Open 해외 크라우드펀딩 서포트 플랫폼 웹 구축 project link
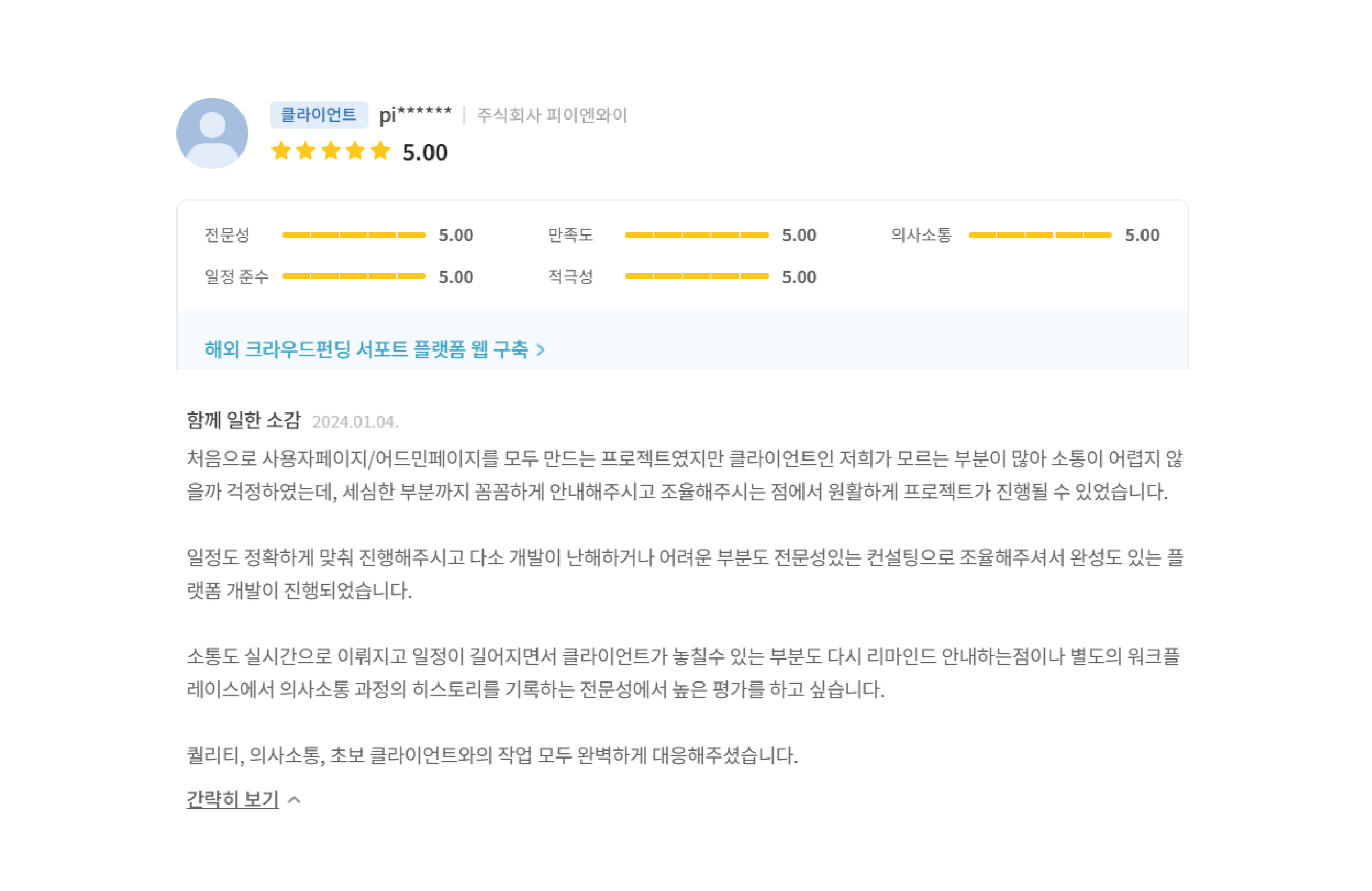Viewport: 1372px width, 891px height. (x=366, y=349)
